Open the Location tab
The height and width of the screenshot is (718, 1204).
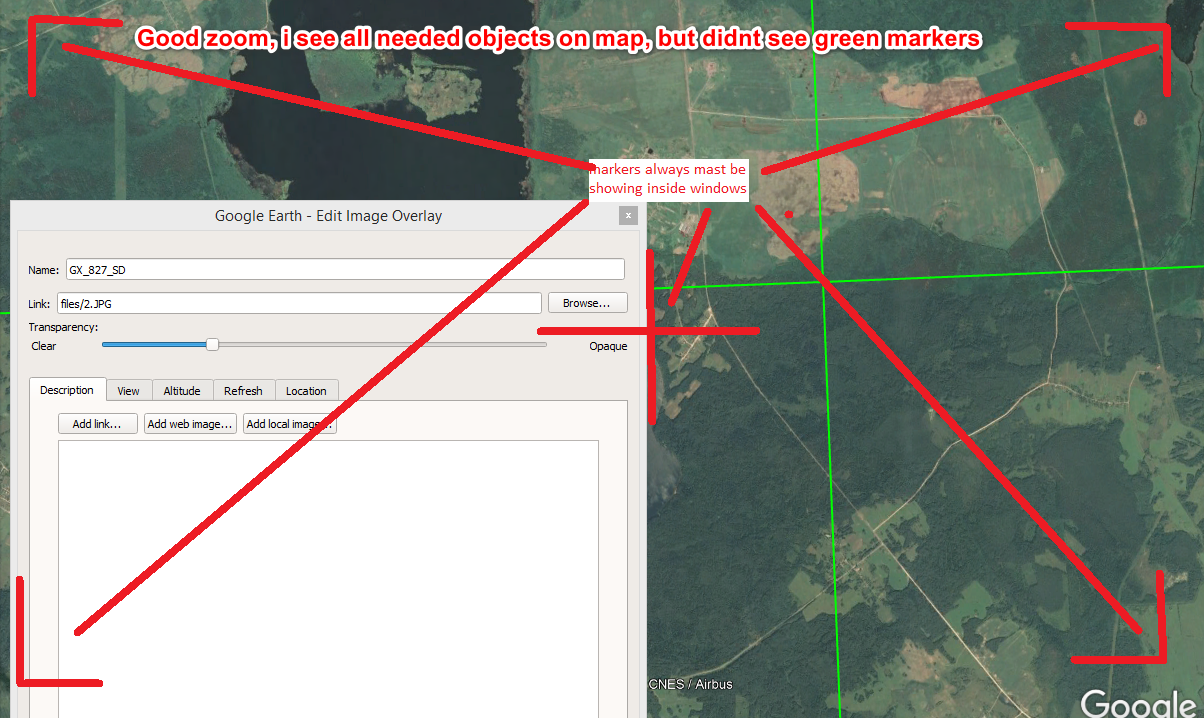coord(306,390)
